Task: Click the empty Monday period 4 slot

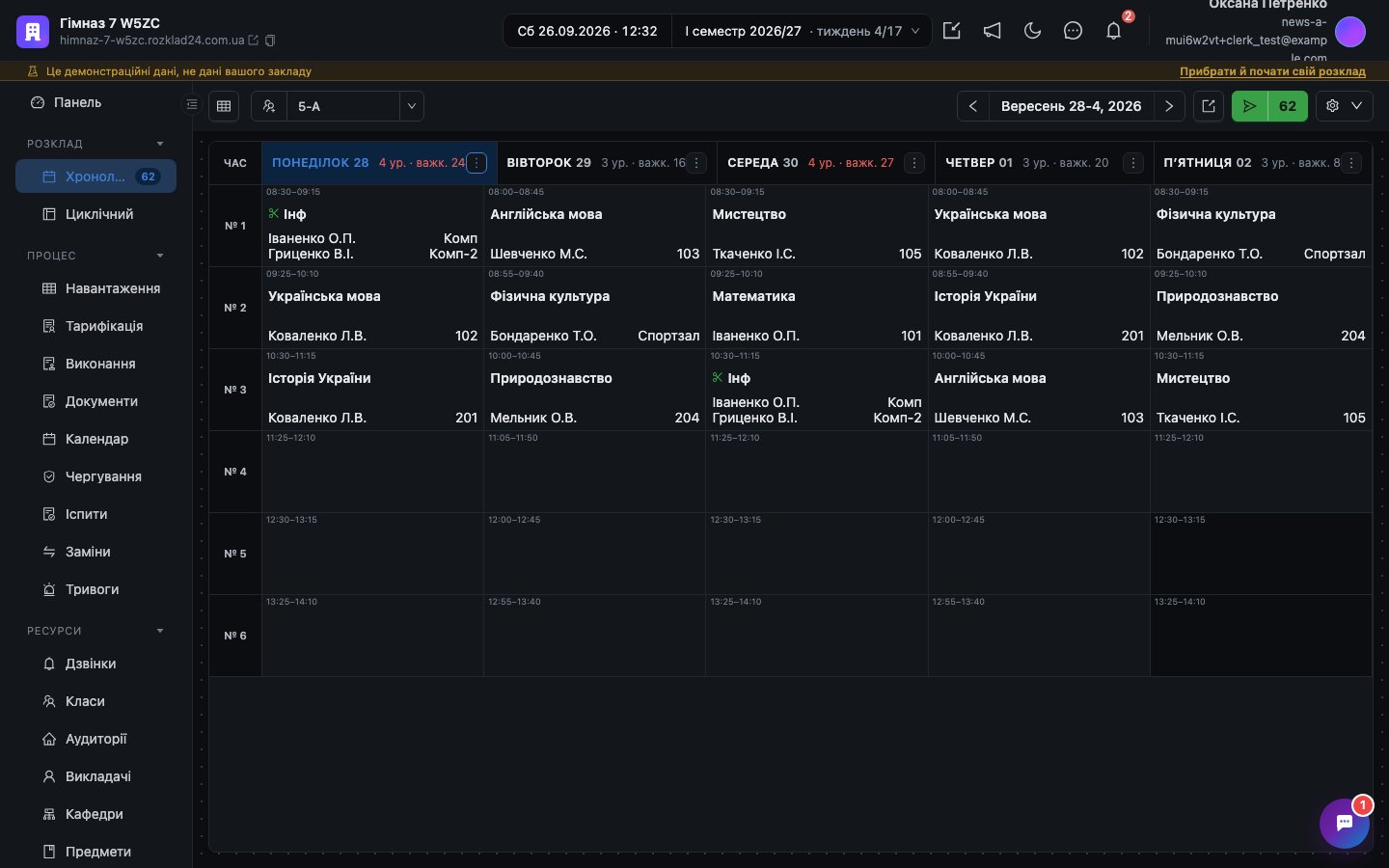Action: [373, 472]
